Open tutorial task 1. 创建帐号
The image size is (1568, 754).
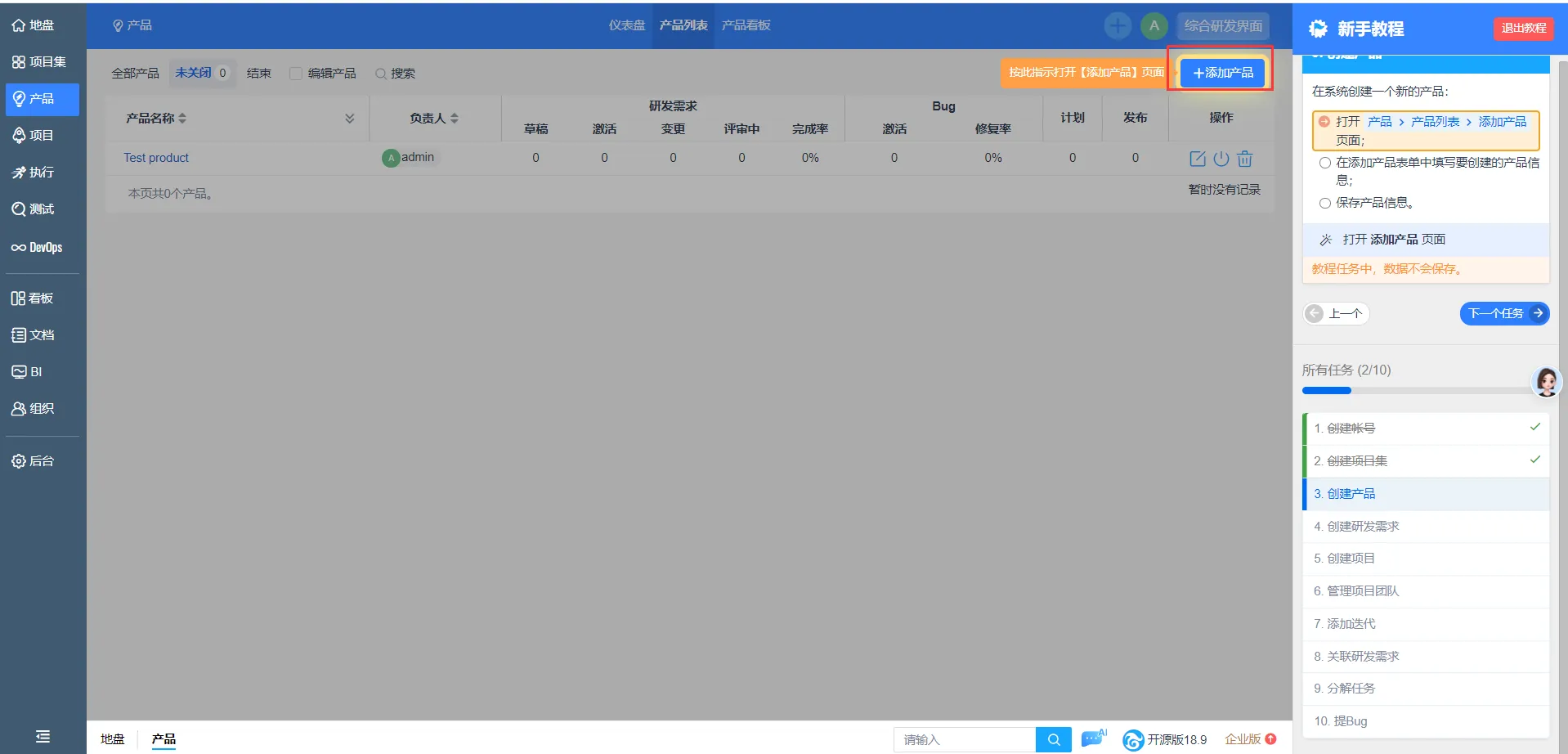coord(1426,429)
